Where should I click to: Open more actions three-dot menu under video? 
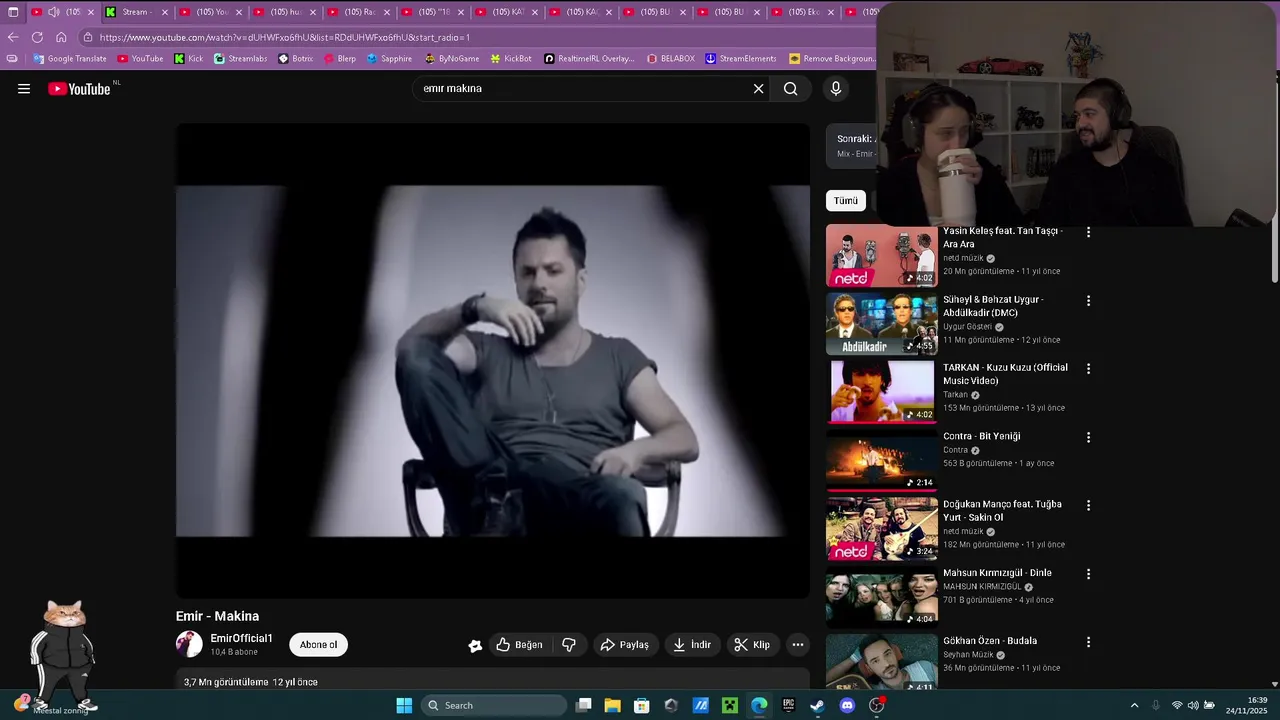(x=798, y=645)
